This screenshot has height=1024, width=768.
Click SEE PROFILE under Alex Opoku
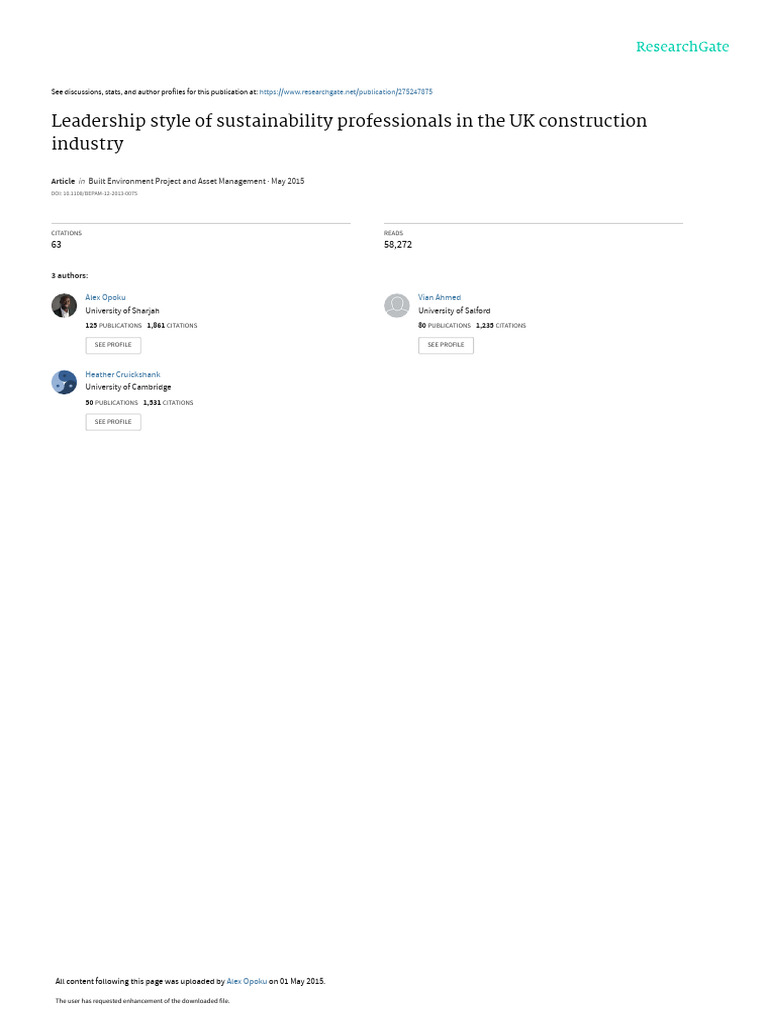coord(113,345)
